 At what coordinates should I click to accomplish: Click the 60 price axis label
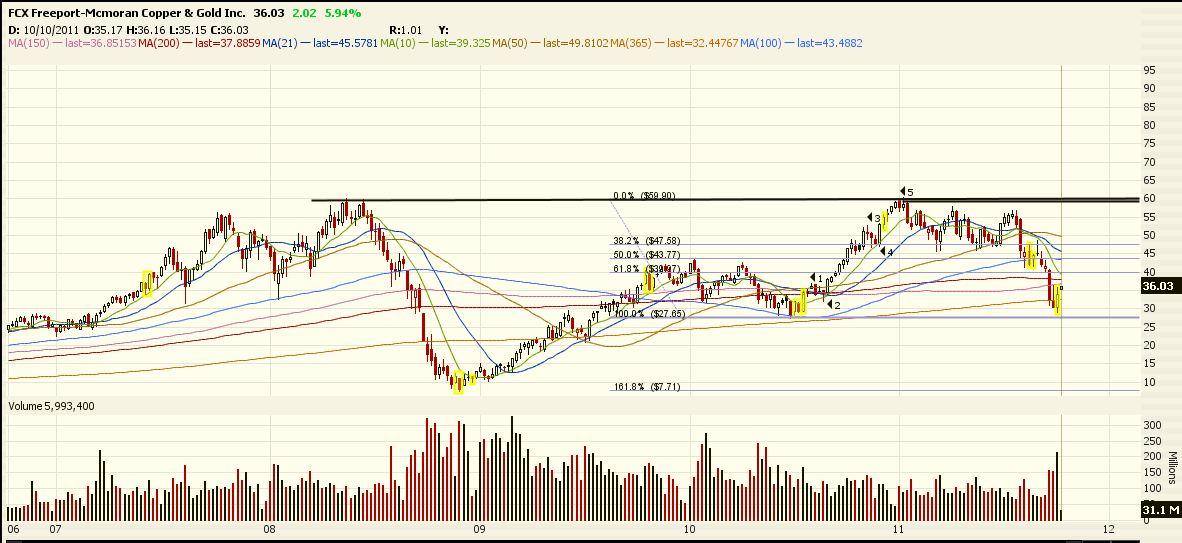pyautogui.click(x=1150, y=199)
